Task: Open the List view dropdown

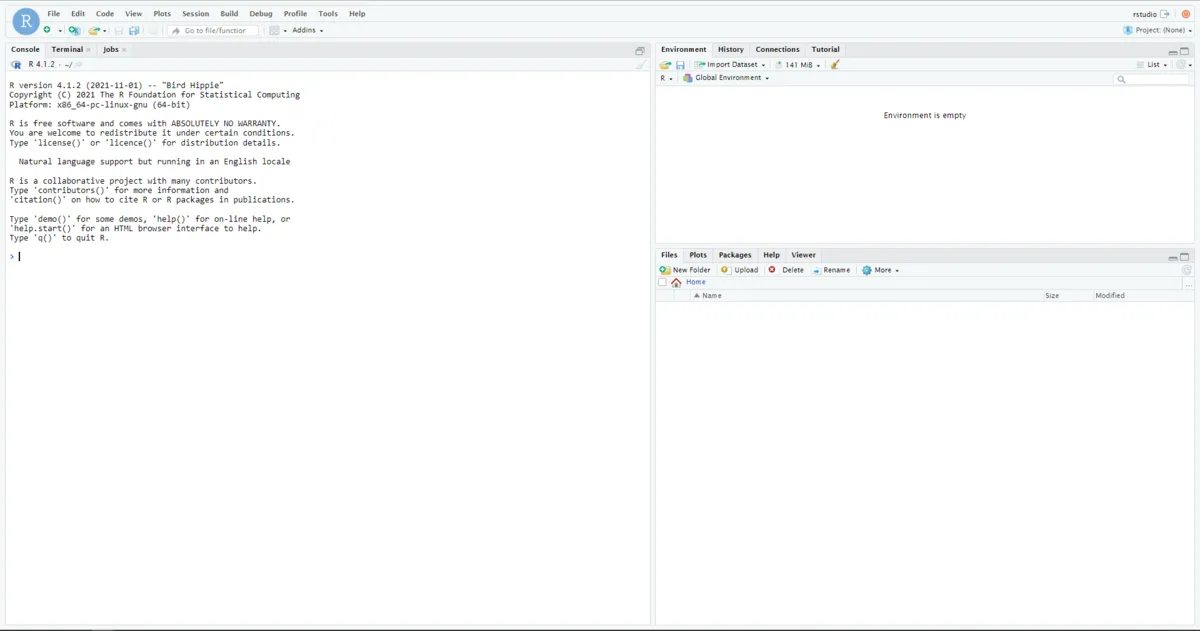Action: [1153, 65]
